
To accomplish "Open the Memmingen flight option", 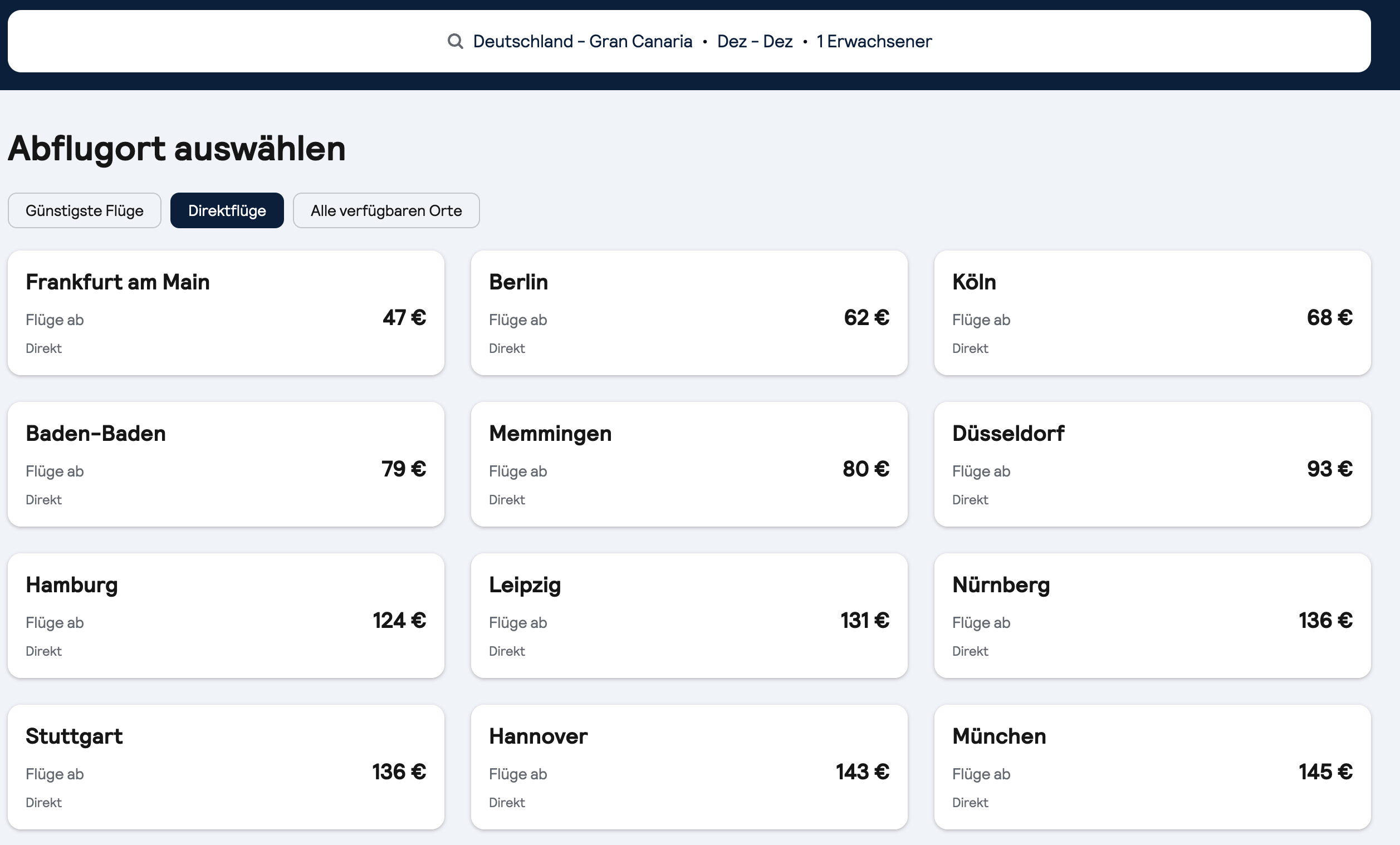I will coord(689,464).
